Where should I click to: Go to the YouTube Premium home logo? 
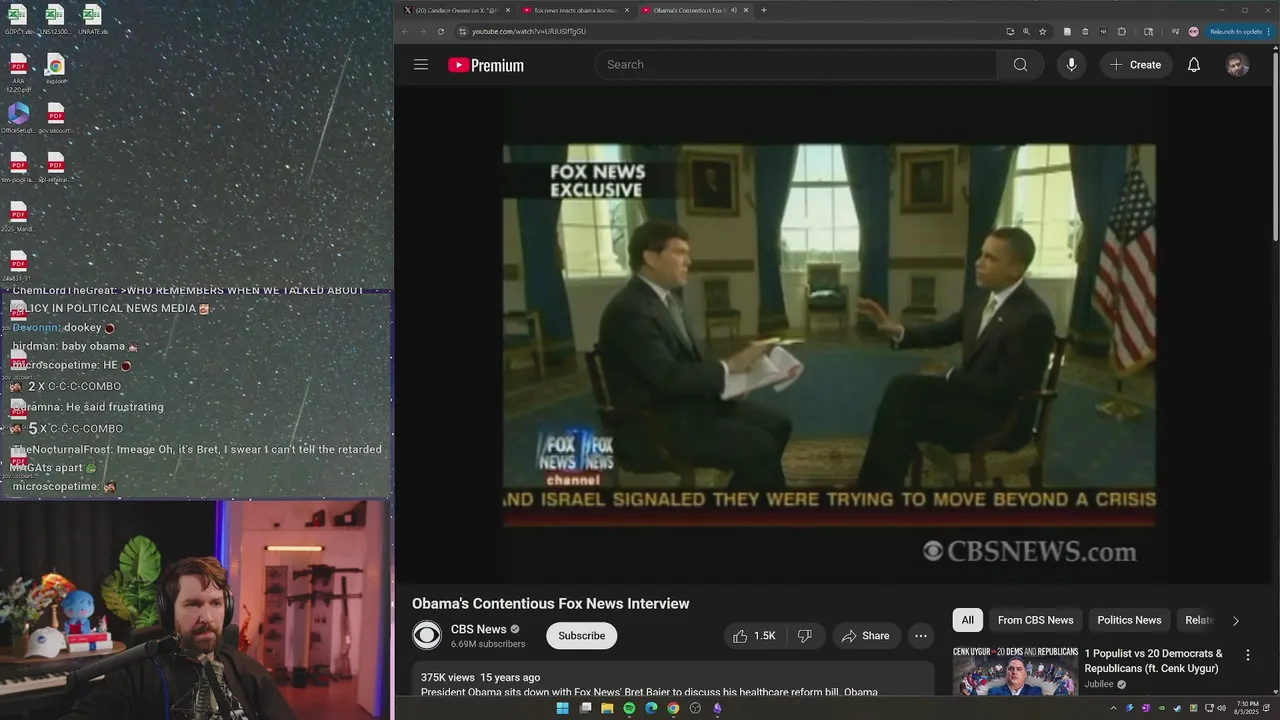486,65
